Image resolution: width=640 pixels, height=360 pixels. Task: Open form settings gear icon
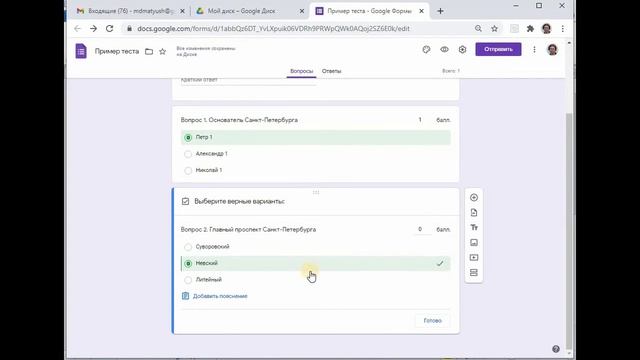click(462, 49)
